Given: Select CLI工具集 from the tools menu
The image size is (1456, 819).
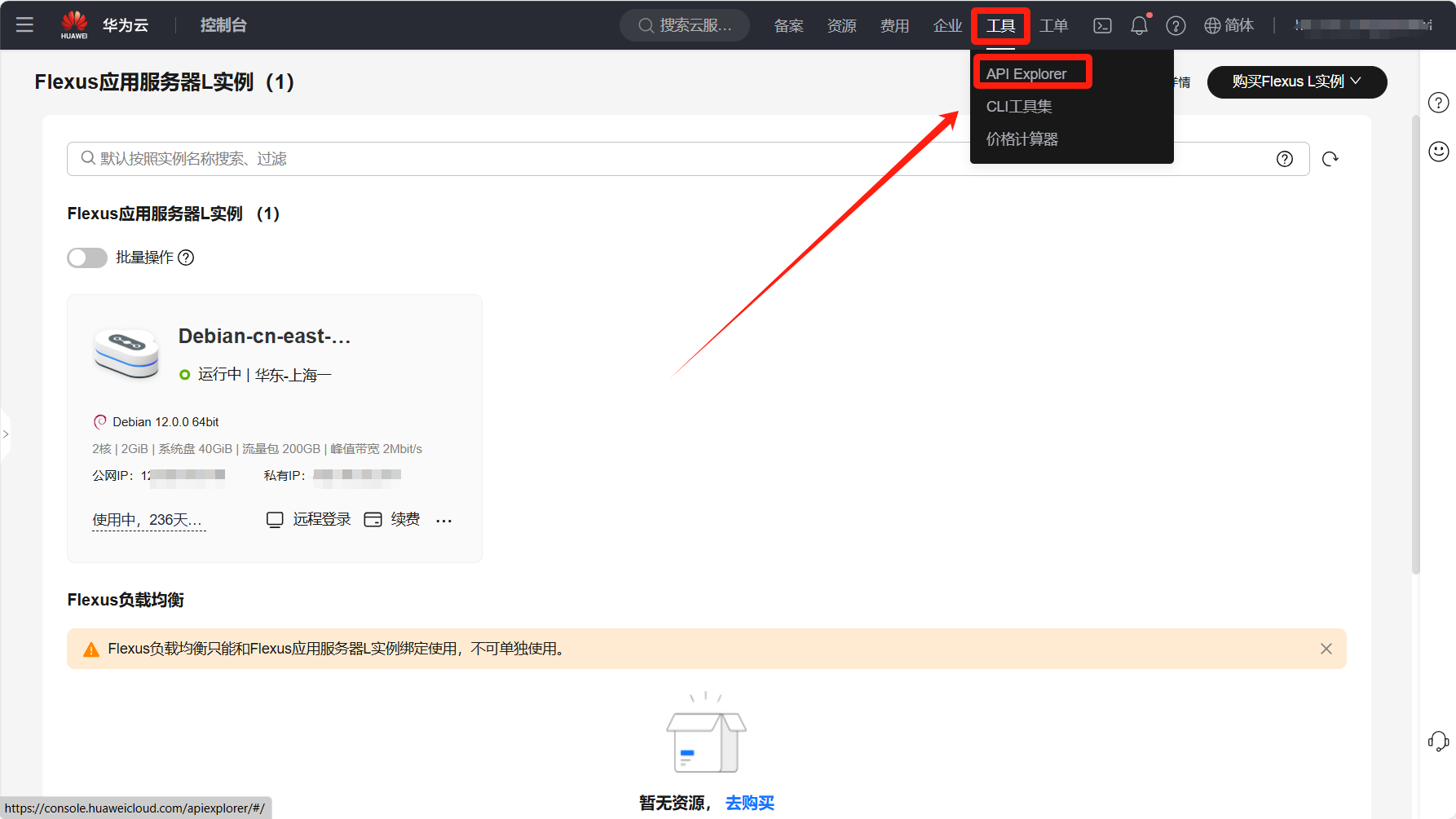Looking at the screenshot, I should coord(1019,107).
